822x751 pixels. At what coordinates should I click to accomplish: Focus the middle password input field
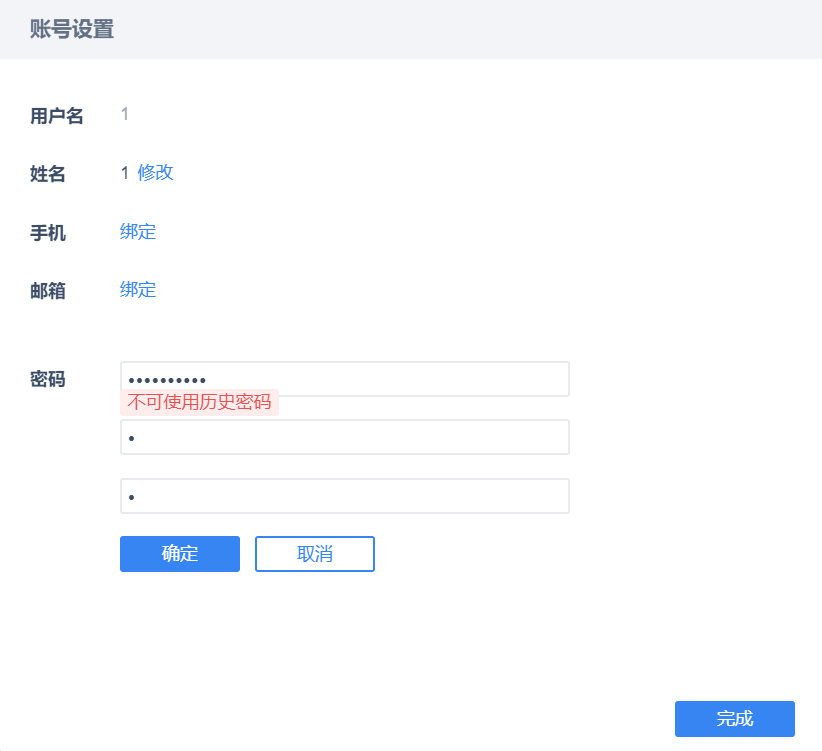[344, 437]
